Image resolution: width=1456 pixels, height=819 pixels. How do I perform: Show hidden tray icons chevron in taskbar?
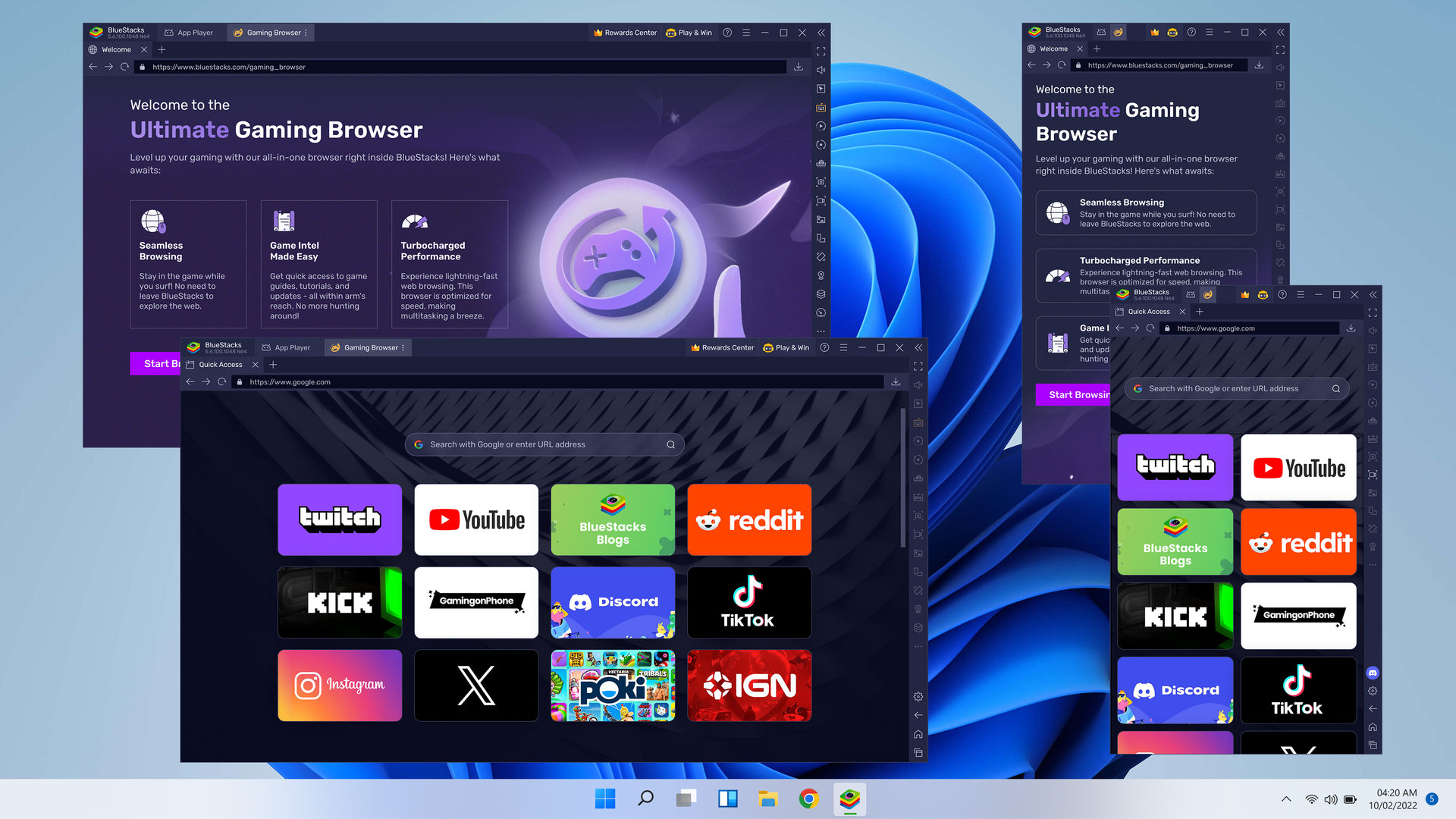coord(1286,799)
